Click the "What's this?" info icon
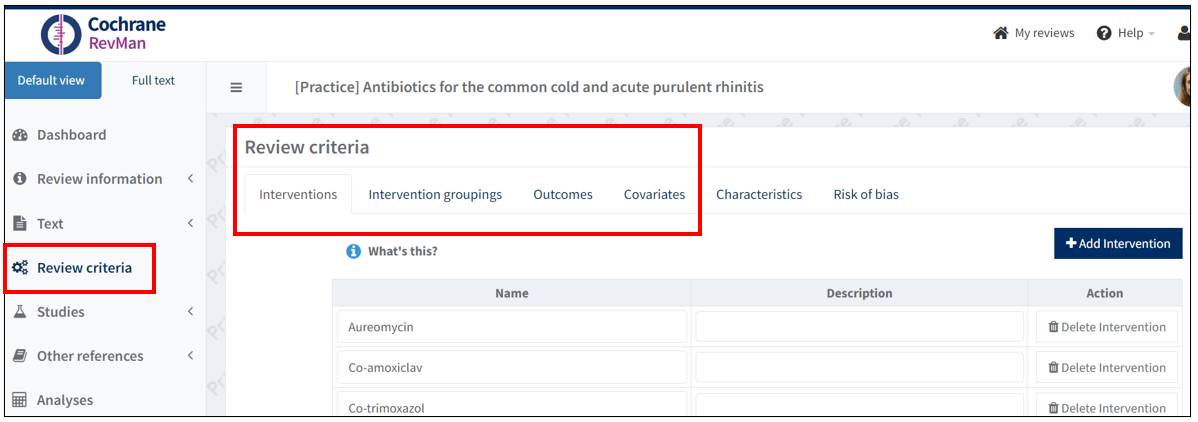Screen dimensions: 1198x422 click(x=353, y=251)
